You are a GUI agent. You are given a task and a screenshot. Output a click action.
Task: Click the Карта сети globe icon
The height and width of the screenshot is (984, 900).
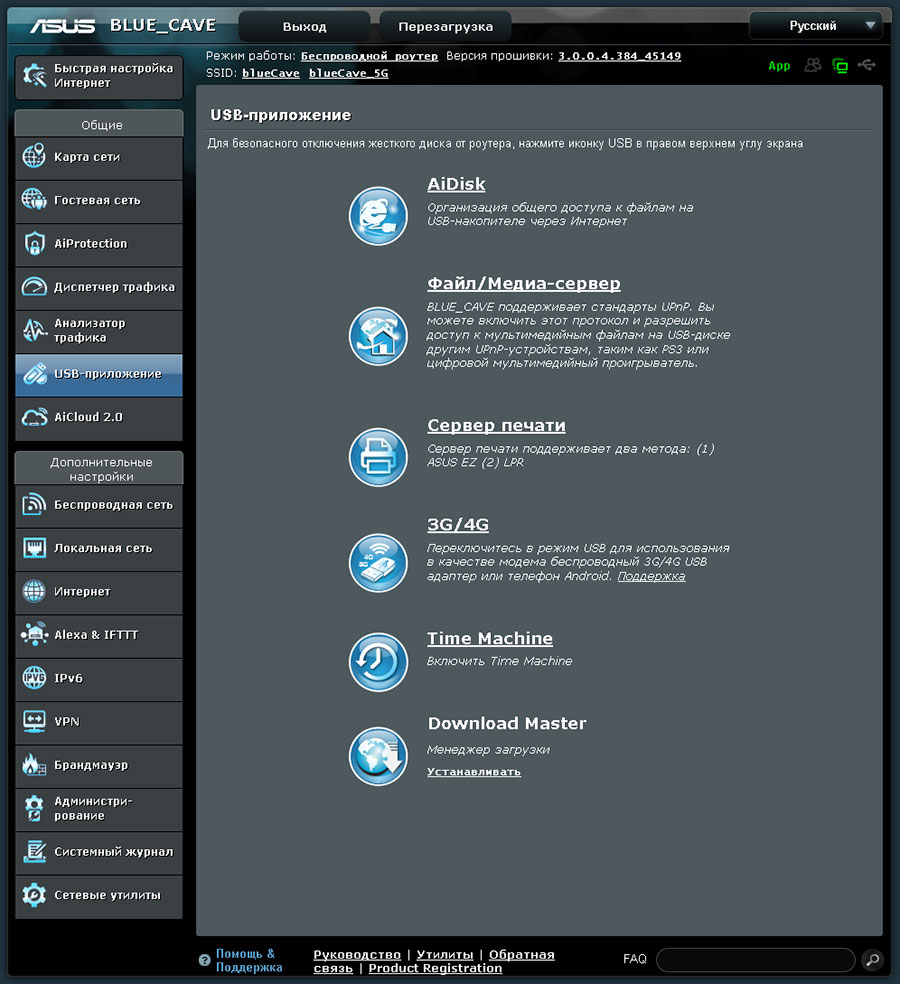click(34, 156)
